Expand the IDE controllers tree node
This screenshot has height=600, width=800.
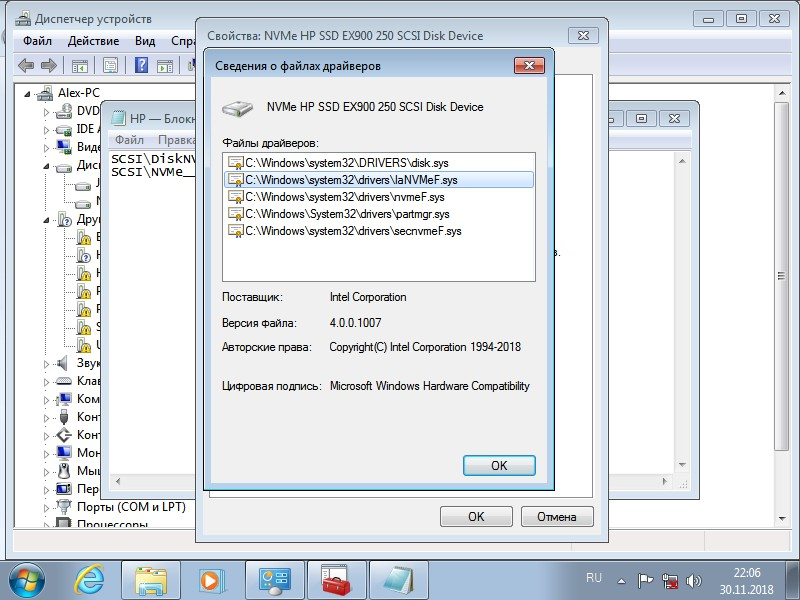(x=46, y=130)
